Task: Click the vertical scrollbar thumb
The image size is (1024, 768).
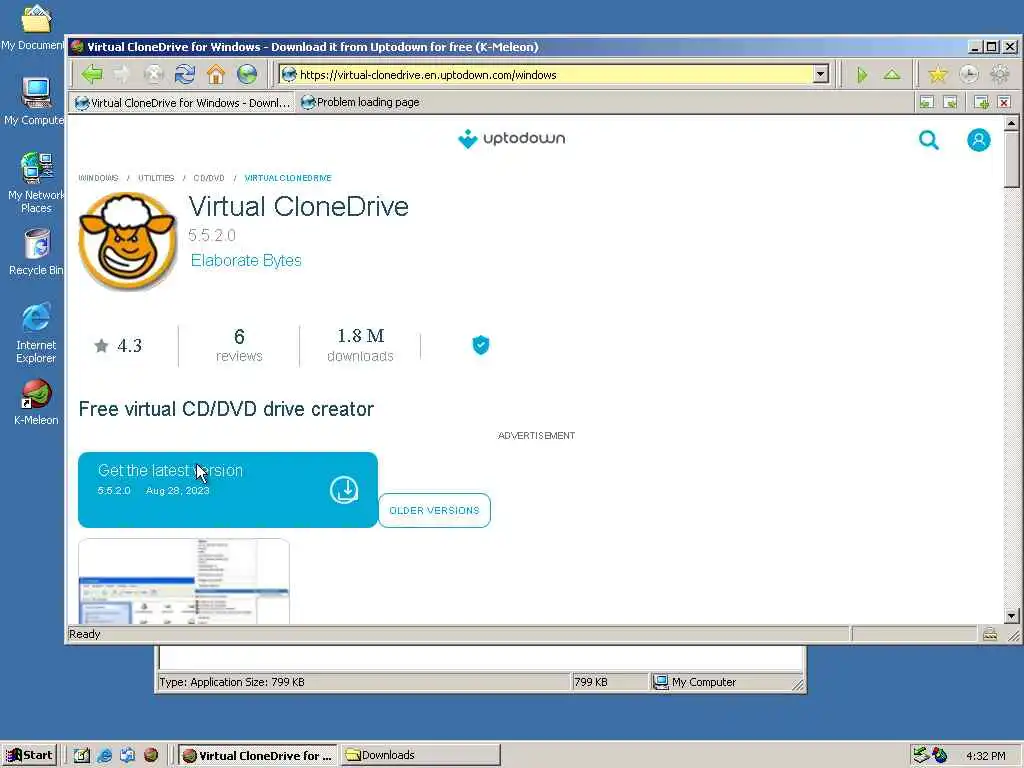Action: point(1012,159)
